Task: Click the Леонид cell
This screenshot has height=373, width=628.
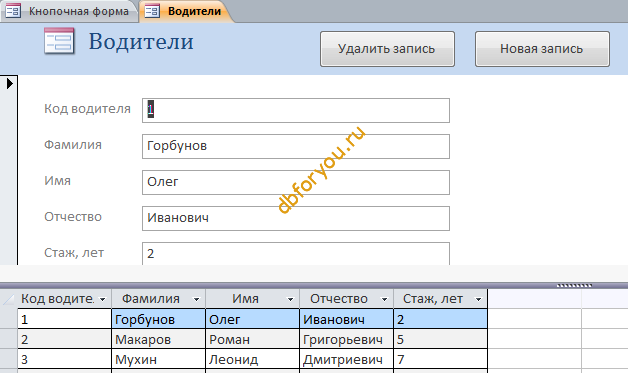Action: point(253,359)
